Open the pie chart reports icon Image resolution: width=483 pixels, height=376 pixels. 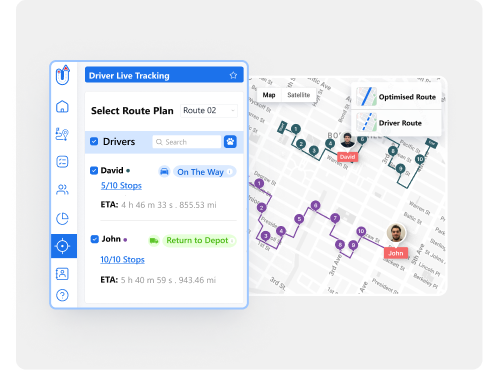pos(62,219)
